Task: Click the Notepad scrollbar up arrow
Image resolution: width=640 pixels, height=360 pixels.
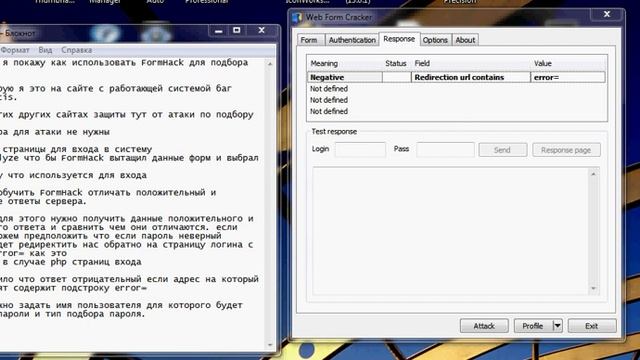Action: click(x=270, y=64)
